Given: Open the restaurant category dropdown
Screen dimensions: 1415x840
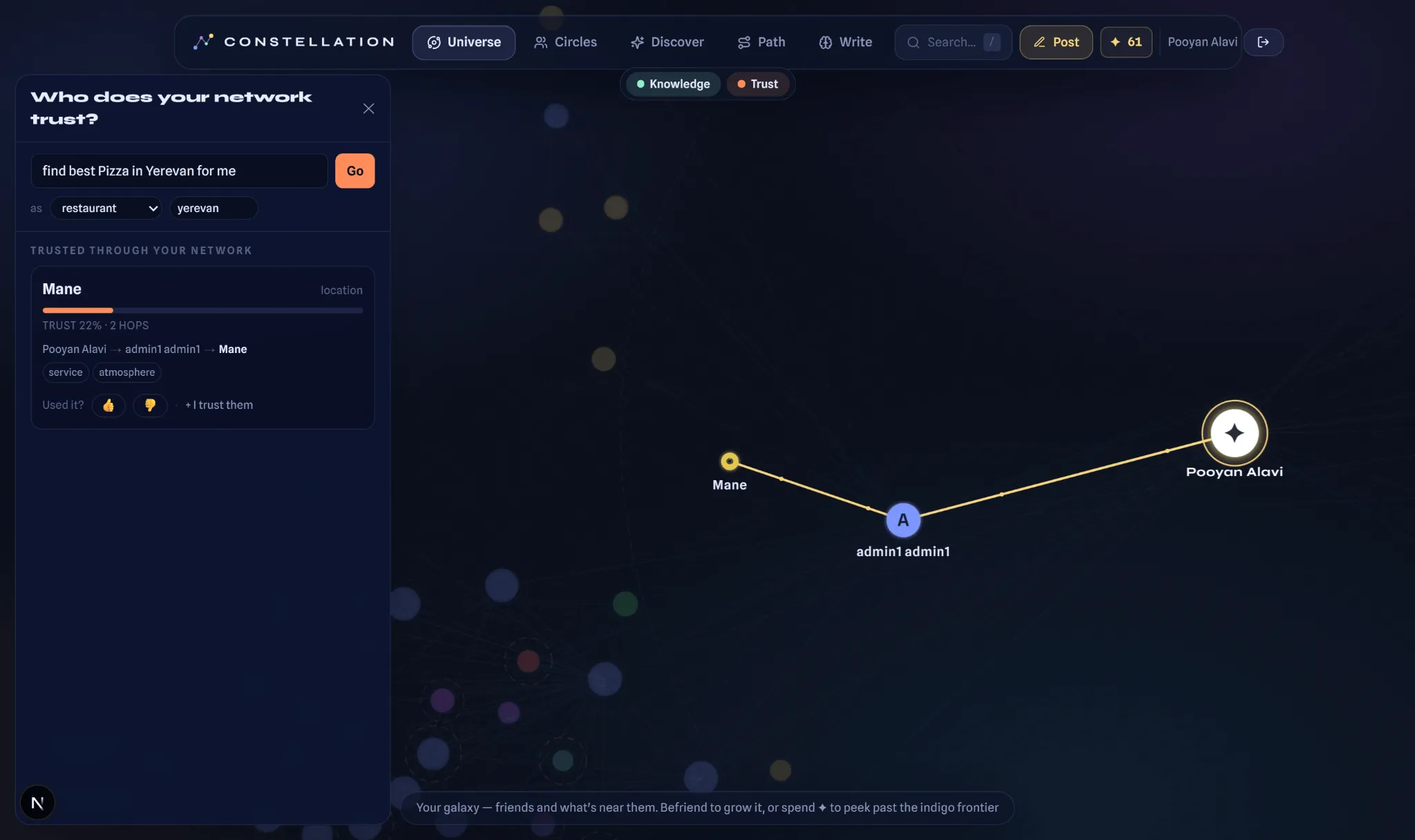Looking at the screenshot, I should (x=106, y=208).
